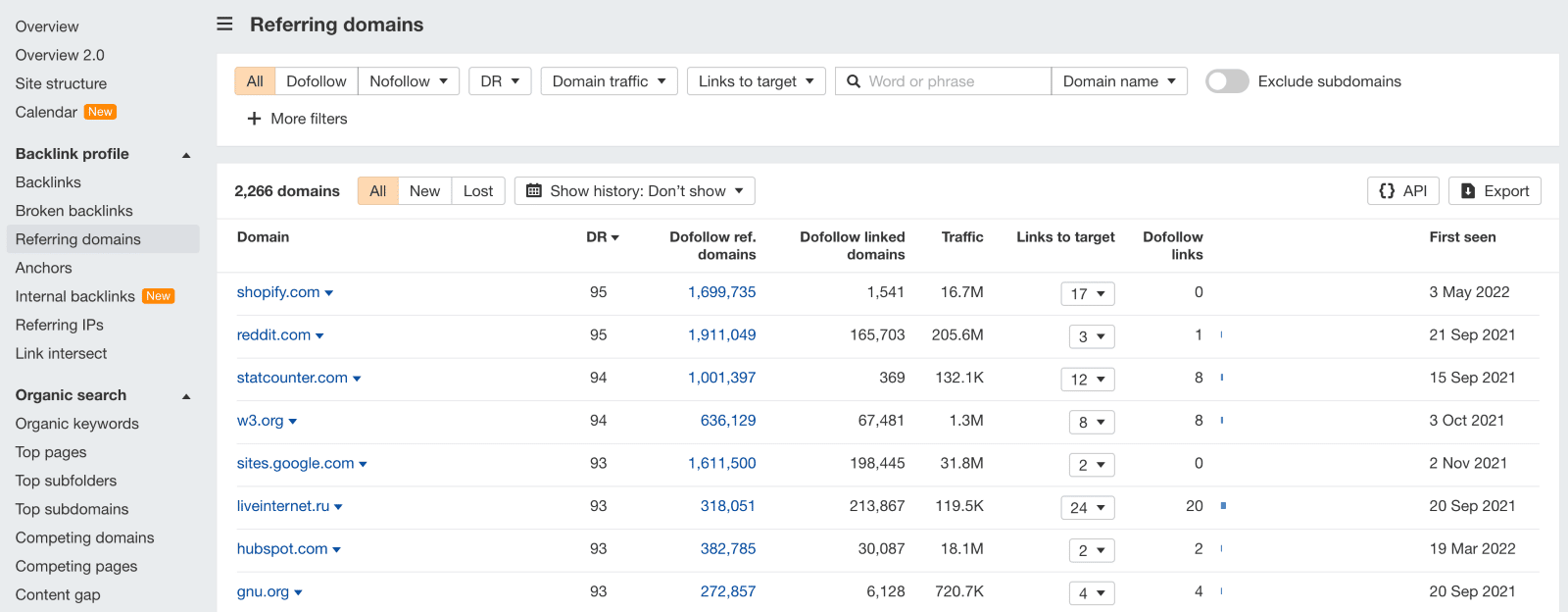Click the Export download button

click(x=1494, y=191)
